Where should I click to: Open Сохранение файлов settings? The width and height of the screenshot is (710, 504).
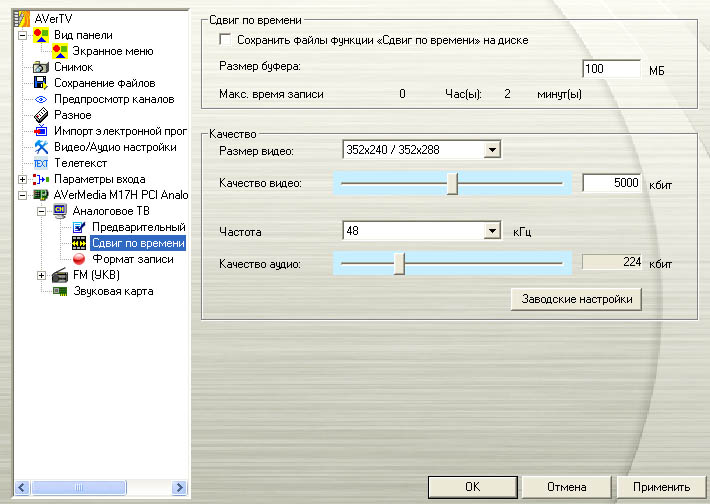click(105, 83)
